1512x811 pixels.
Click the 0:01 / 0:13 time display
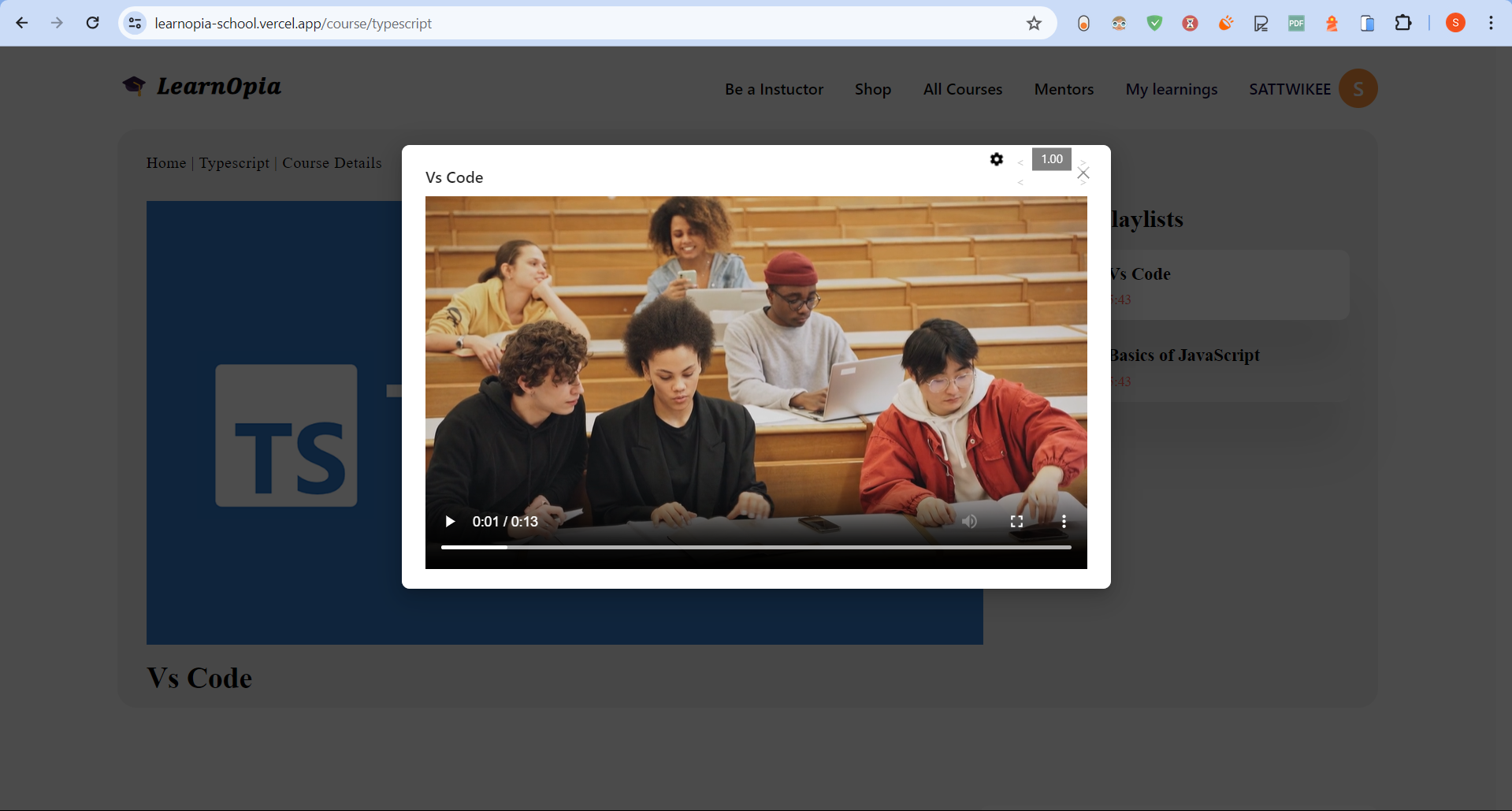pos(505,522)
